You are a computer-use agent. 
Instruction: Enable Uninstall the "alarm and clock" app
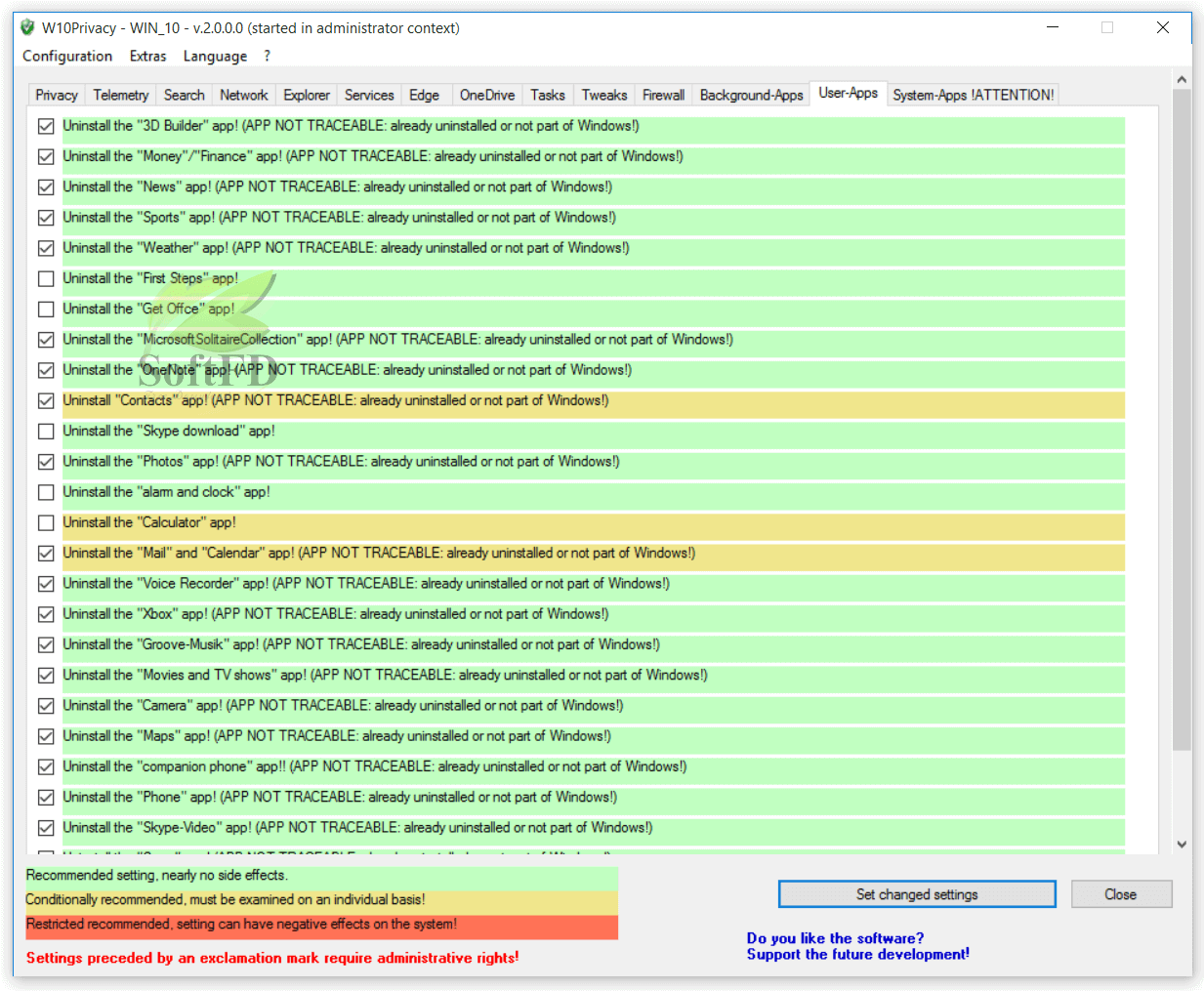click(46, 492)
